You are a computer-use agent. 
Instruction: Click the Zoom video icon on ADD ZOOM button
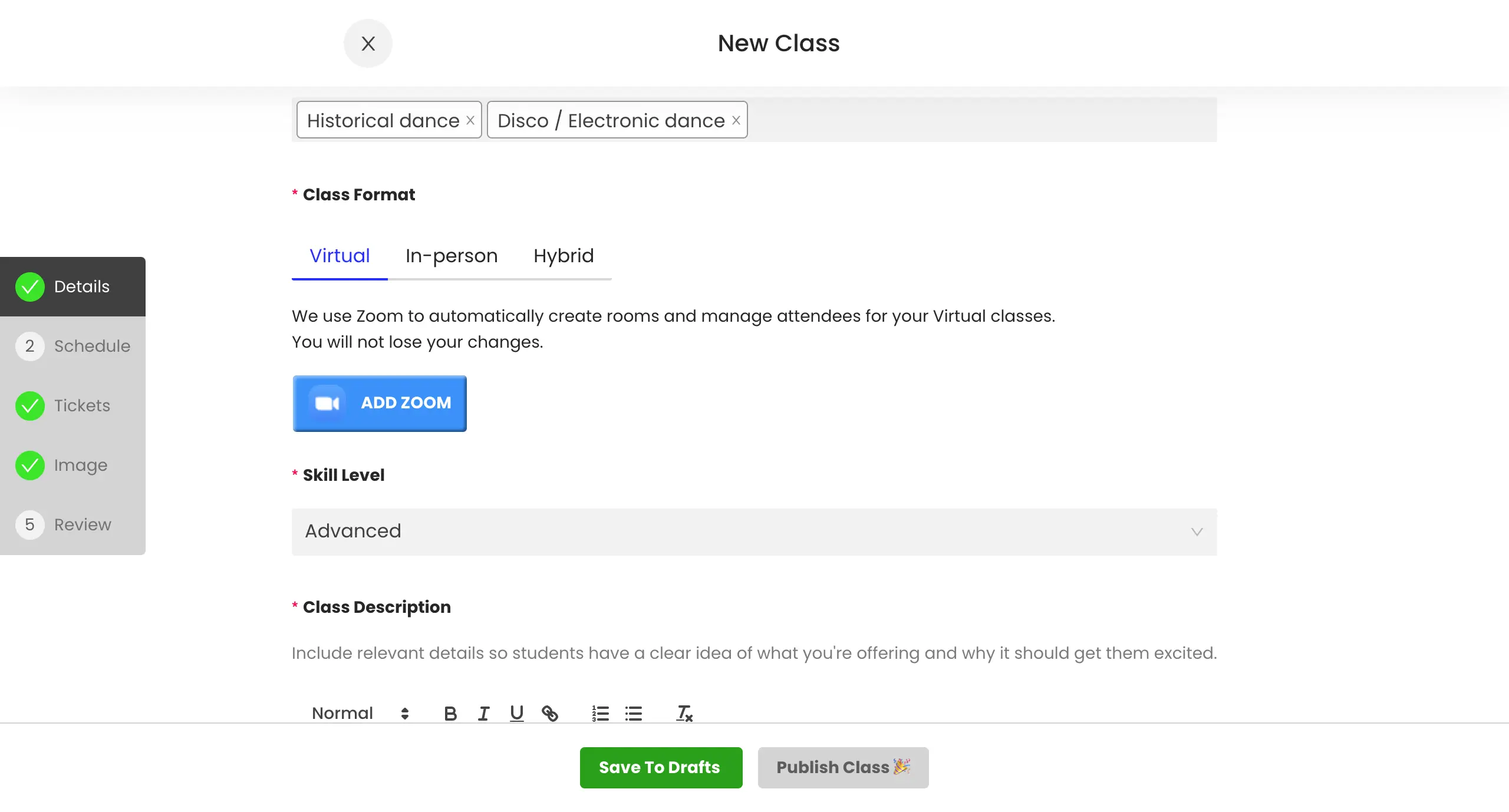point(327,403)
